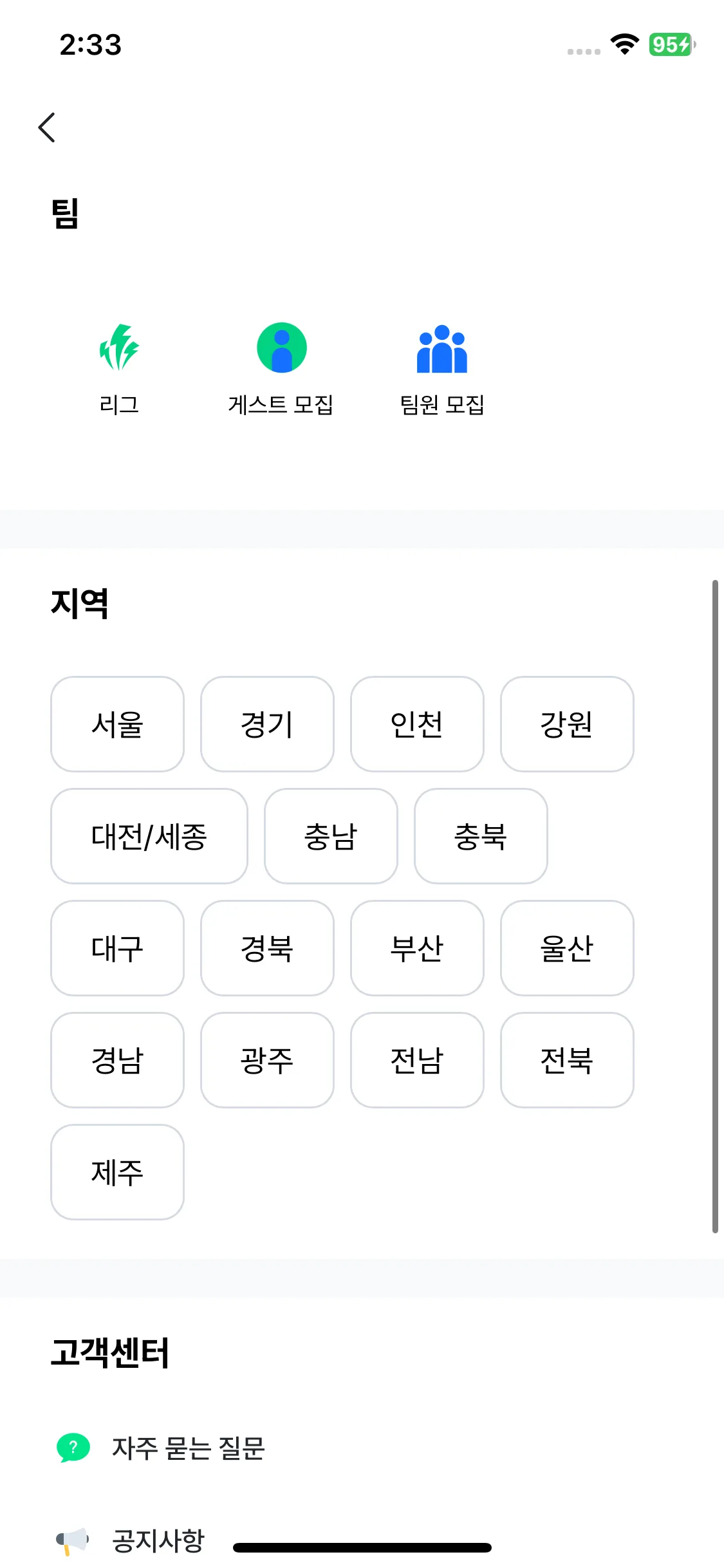The width and height of the screenshot is (724, 1568).
Task: Choose the 부산 region
Action: pyautogui.click(x=417, y=948)
